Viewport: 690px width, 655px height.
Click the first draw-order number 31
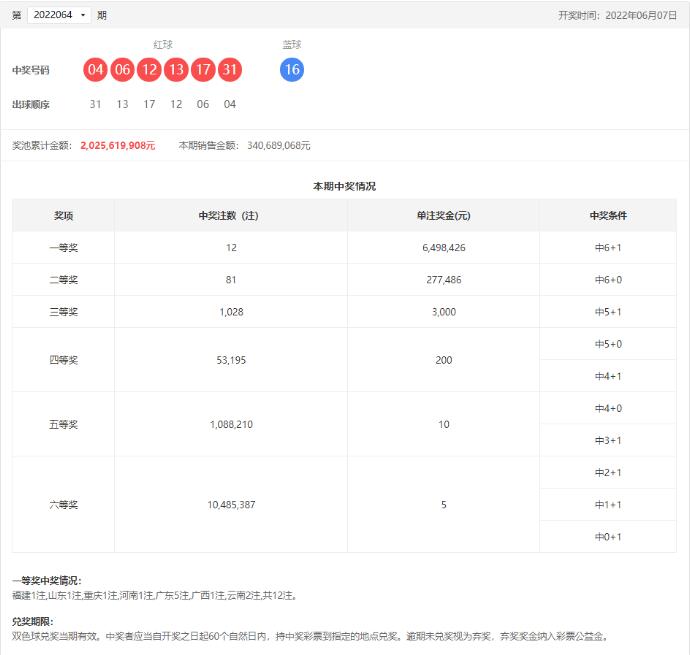click(x=95, y=104)
